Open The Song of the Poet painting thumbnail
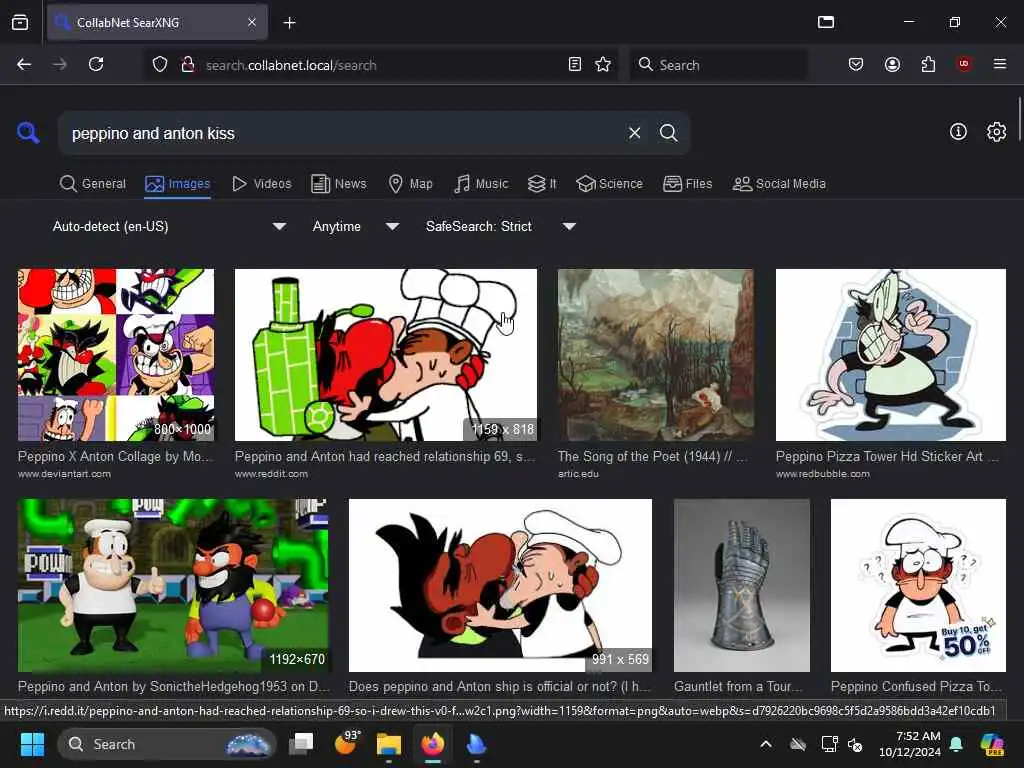 [x=656, y=355]
